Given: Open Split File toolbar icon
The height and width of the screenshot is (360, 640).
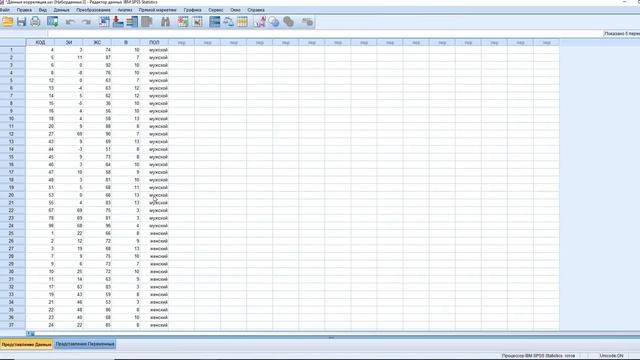Looking at the screenshot, I should click(x=215, y=22).
